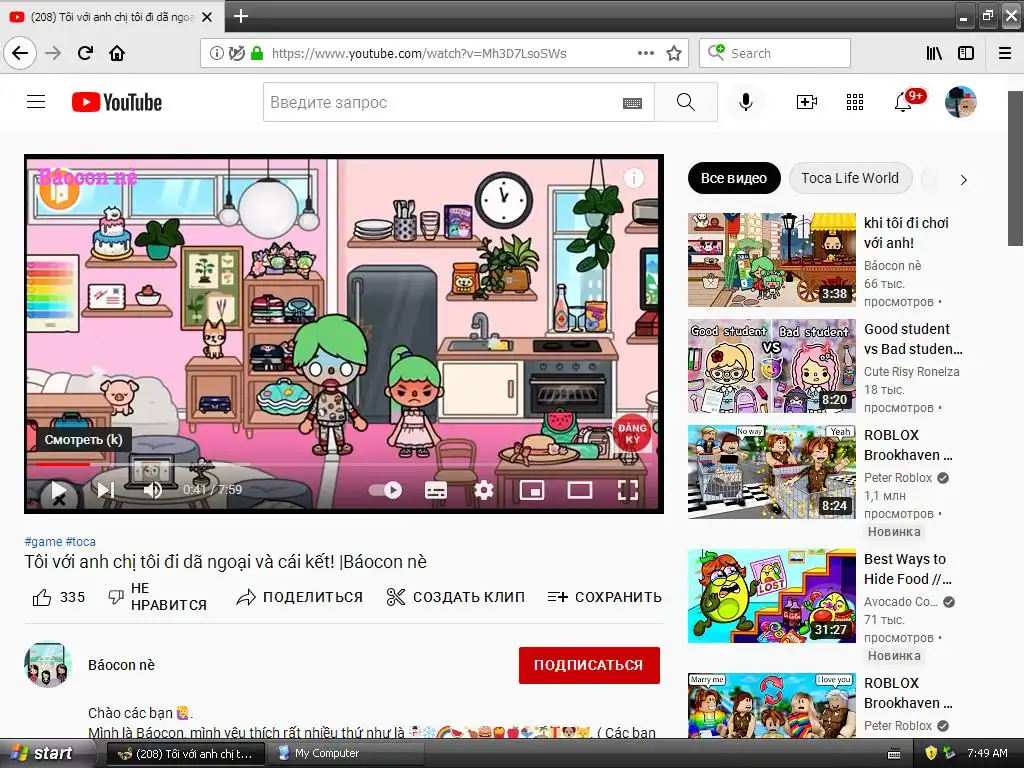1024x768 pixels.
Task: Skip to the next video
Action: [x=106, y=490]
